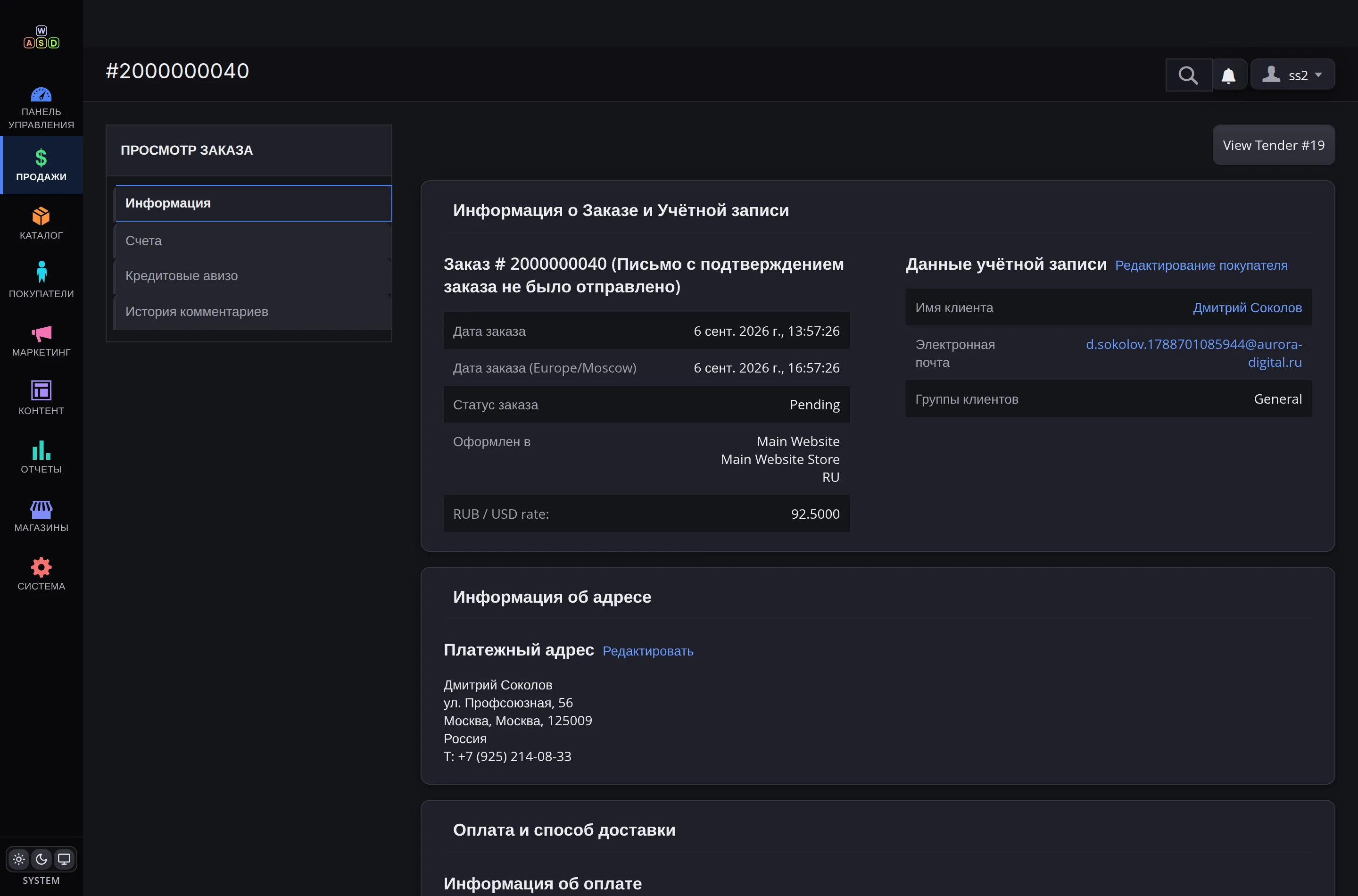Click the 92.5000 exchange rate value
The width and height of the screenshot is (1358, 896).
coord(815,514)
